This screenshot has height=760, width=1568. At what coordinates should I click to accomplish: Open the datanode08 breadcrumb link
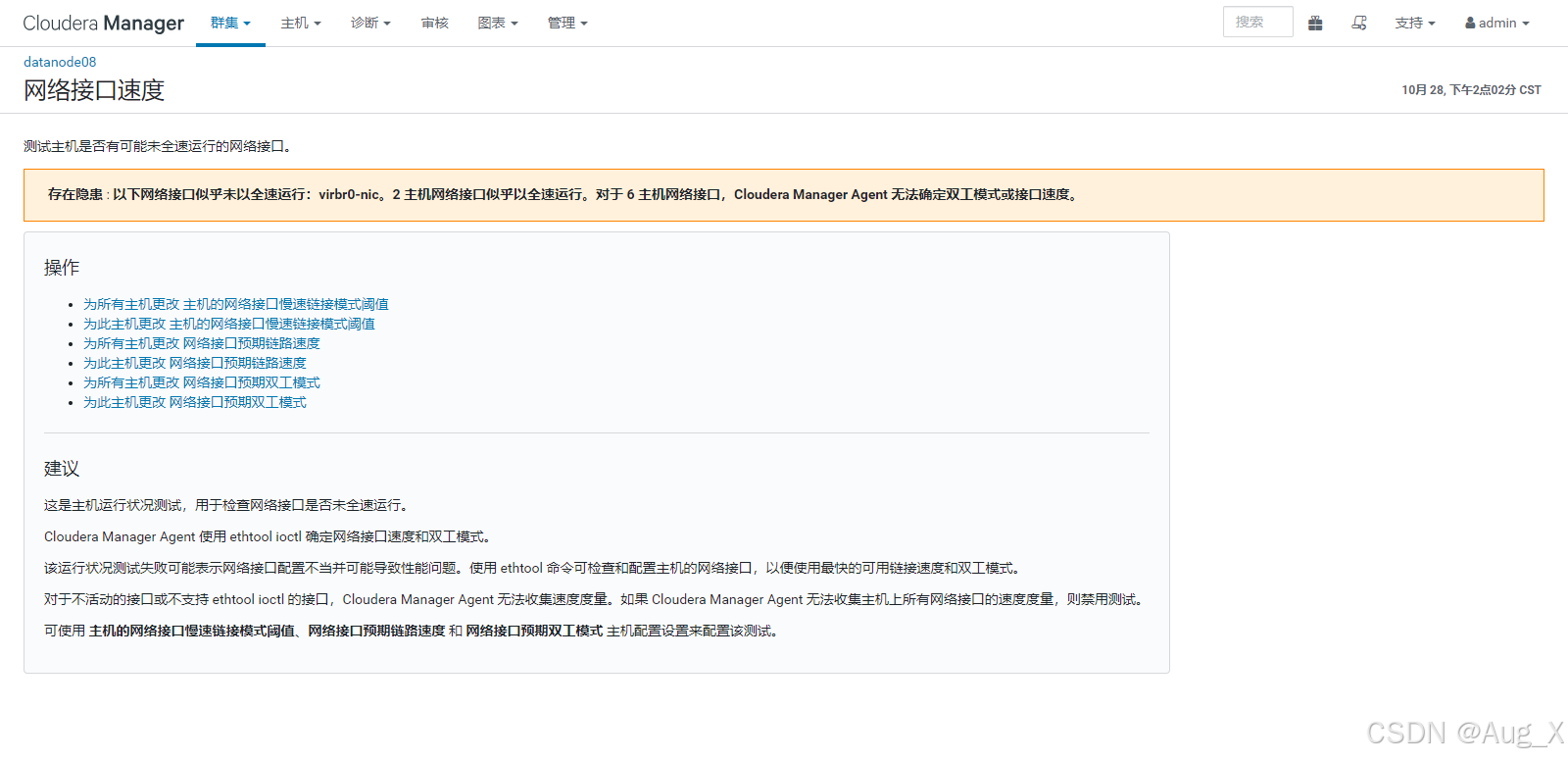60,62
